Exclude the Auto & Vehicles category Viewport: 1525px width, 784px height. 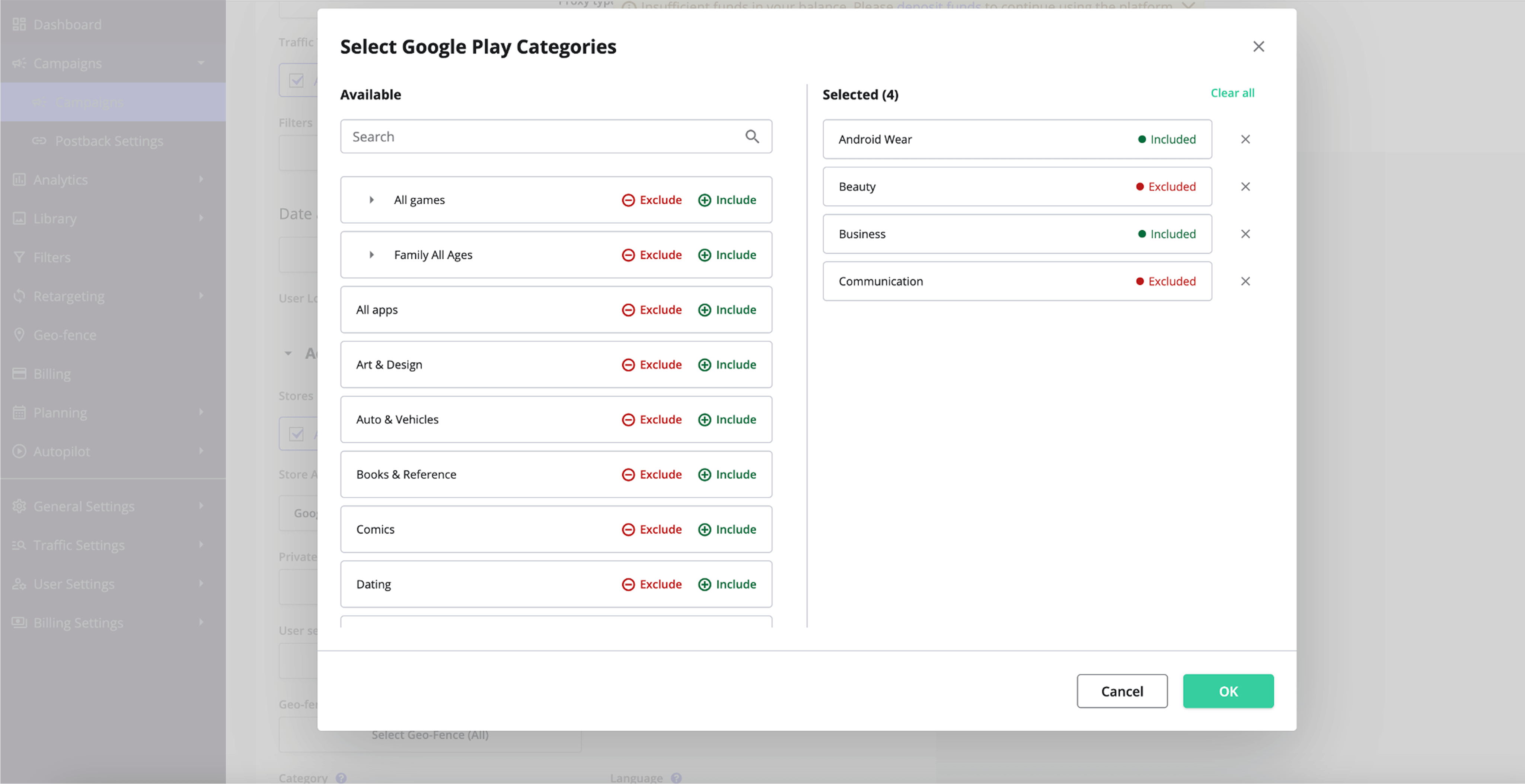[x=651, y=419]
